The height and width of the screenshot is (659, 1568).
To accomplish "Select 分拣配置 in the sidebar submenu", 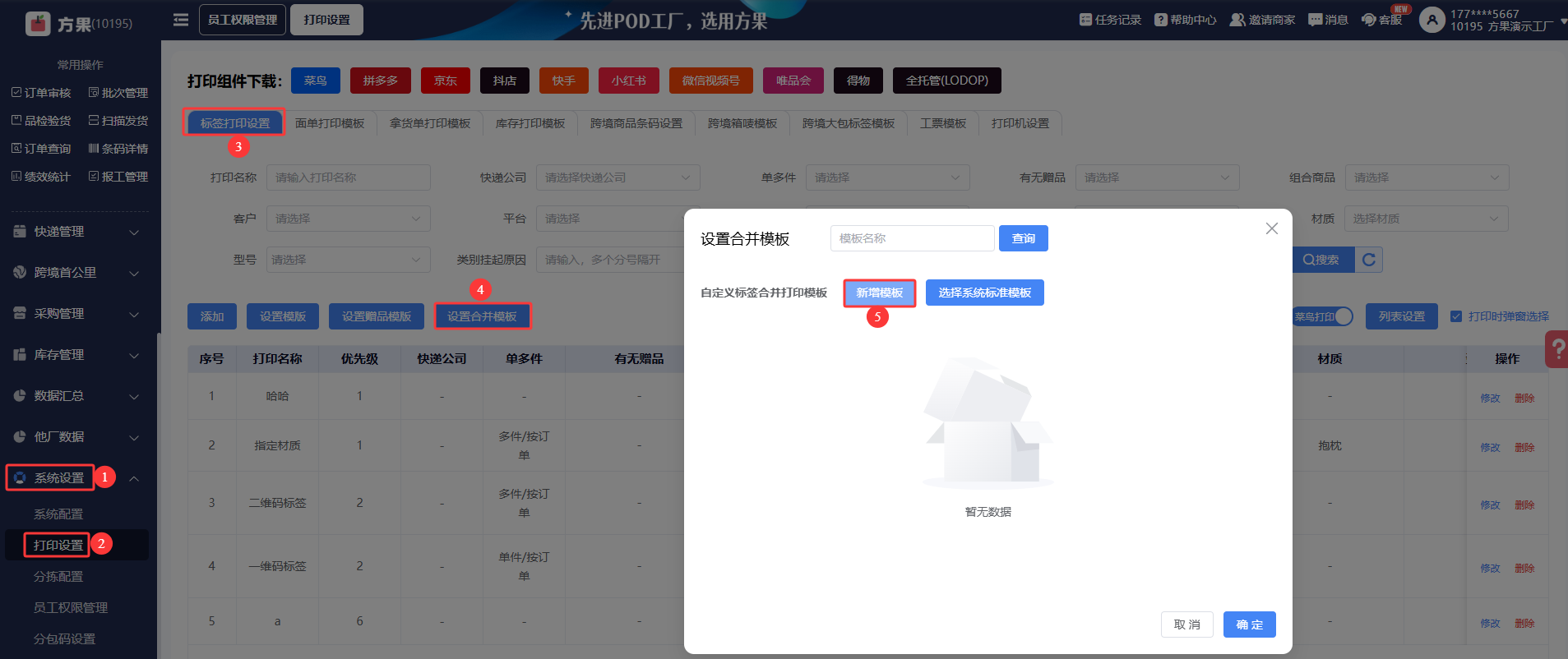I will (x=58, y=577).
